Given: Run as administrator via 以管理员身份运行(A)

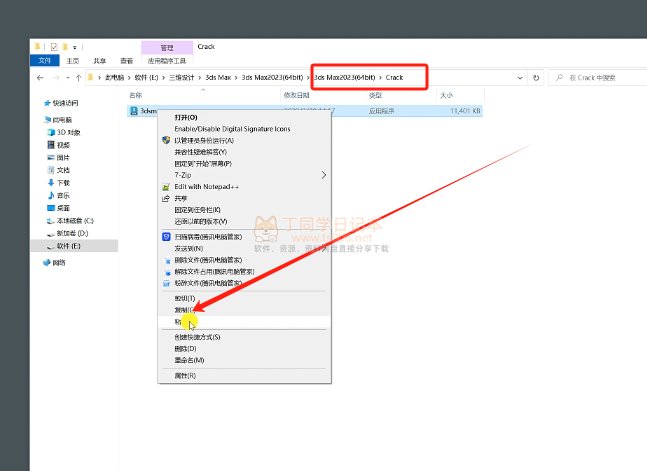Looking at the screenshot, I should [204, 140].
